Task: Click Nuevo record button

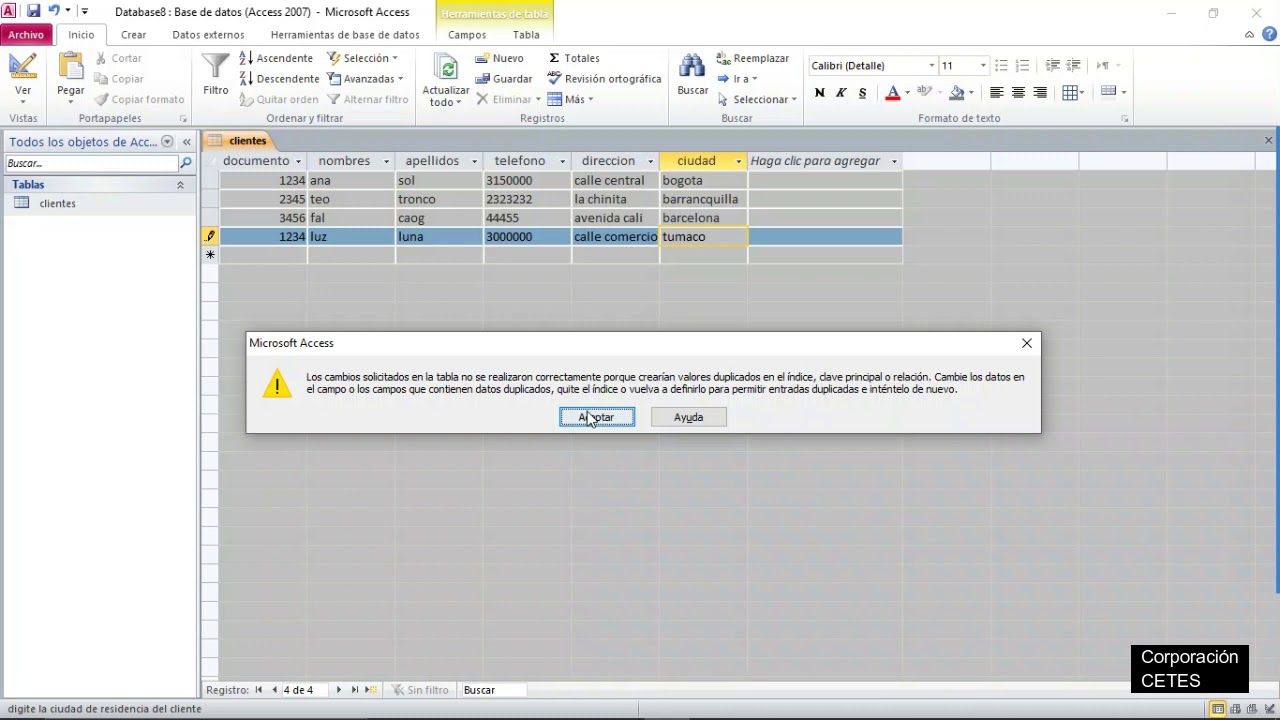Action: tap(499, 58)
